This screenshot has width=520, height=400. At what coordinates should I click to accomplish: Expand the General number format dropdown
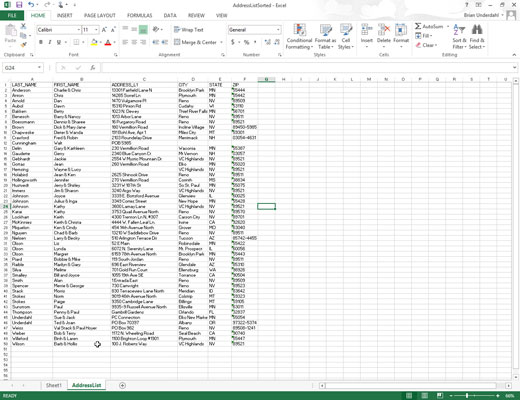pyautogui.click(x=278, y=30)
